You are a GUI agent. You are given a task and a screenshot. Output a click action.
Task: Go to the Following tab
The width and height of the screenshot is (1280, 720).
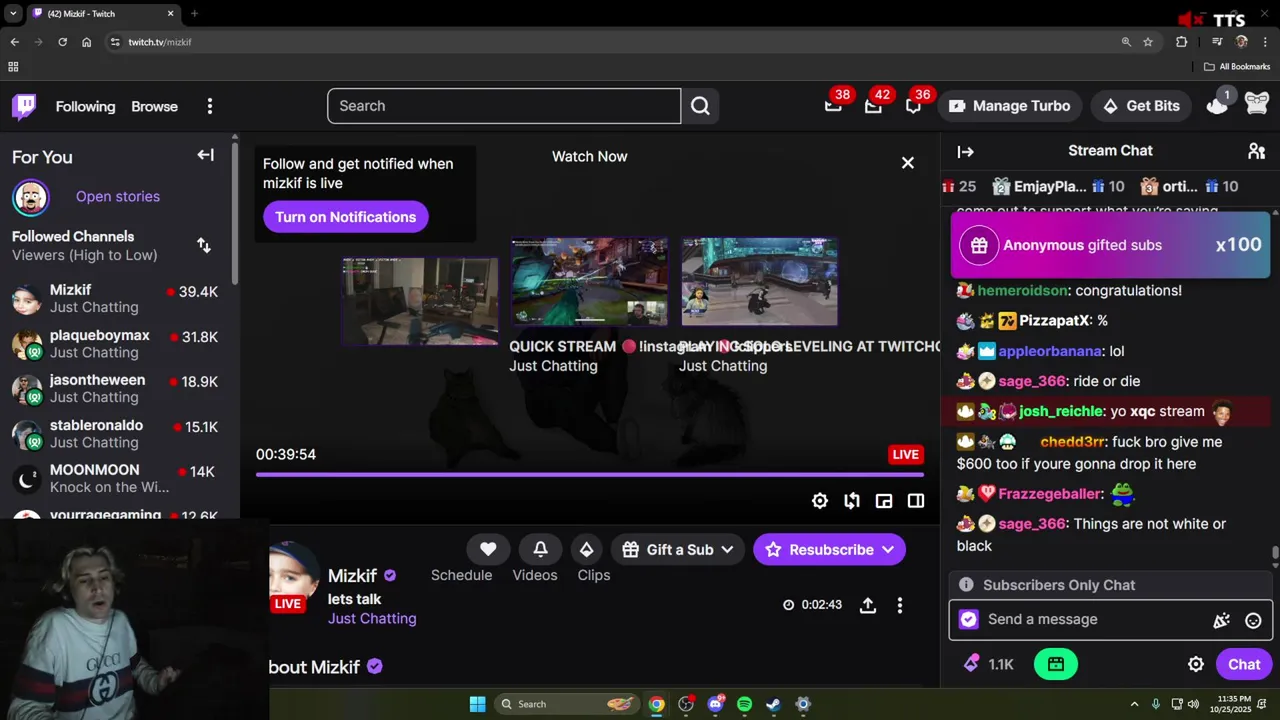point(85,106)
